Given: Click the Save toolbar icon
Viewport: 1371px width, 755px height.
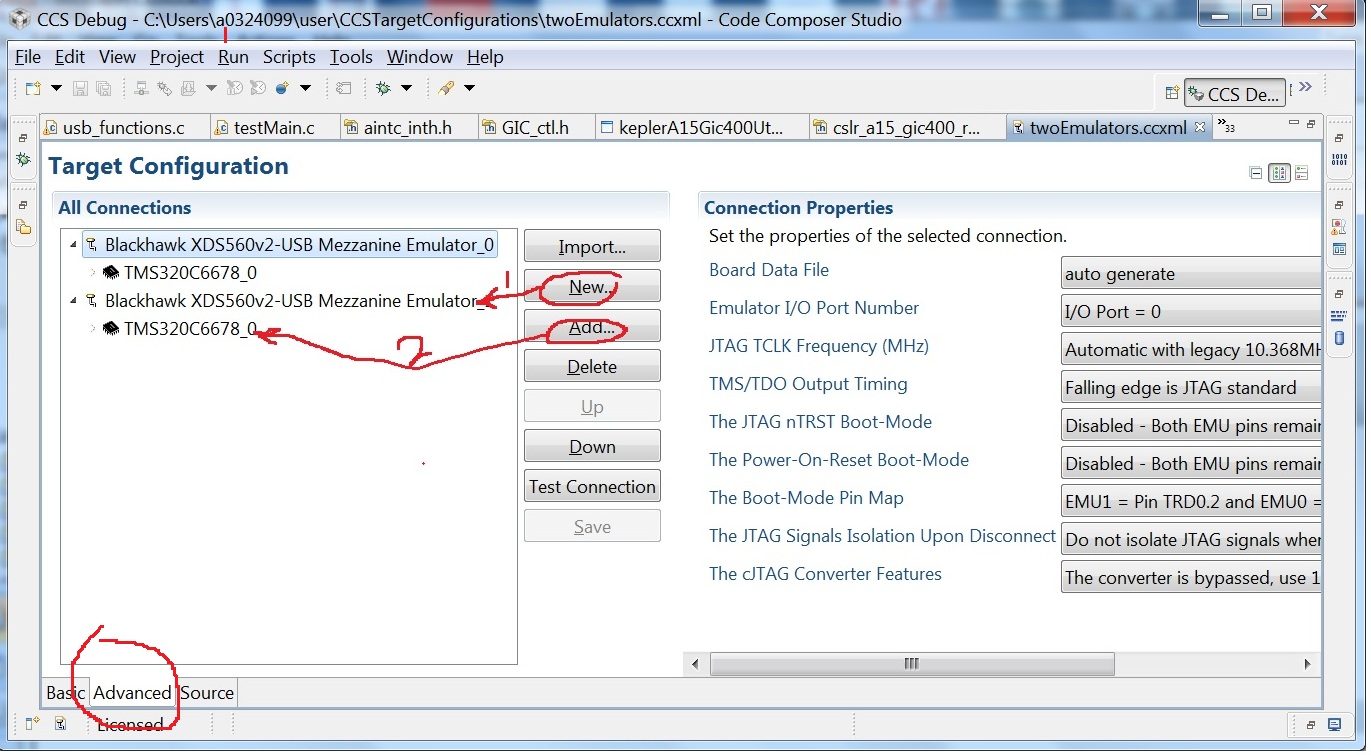Looking at the screenshot, I should (x=80, y=88).
